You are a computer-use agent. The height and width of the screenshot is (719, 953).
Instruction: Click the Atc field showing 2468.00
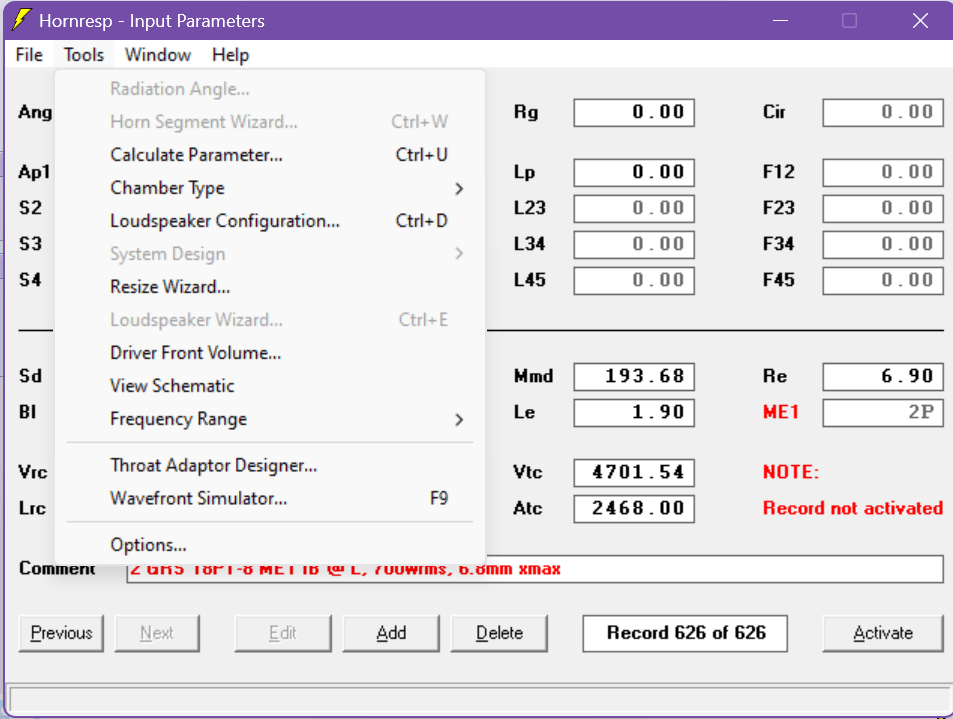[x=634, y=509]
